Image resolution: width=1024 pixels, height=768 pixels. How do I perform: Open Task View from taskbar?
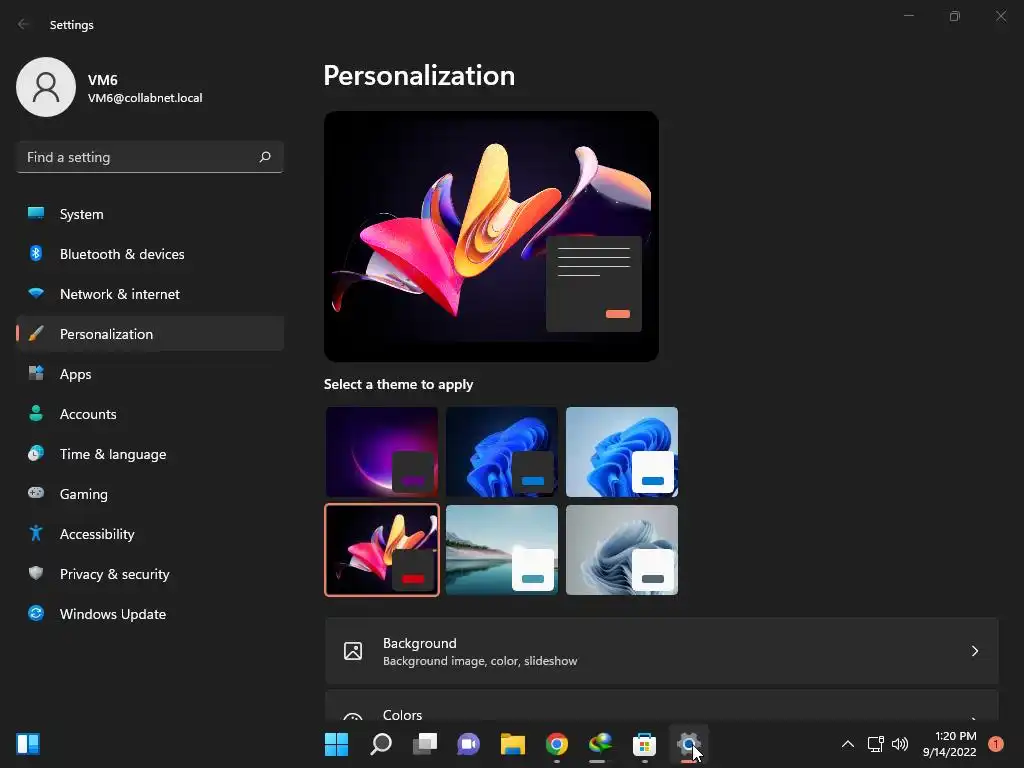point(424,744)
